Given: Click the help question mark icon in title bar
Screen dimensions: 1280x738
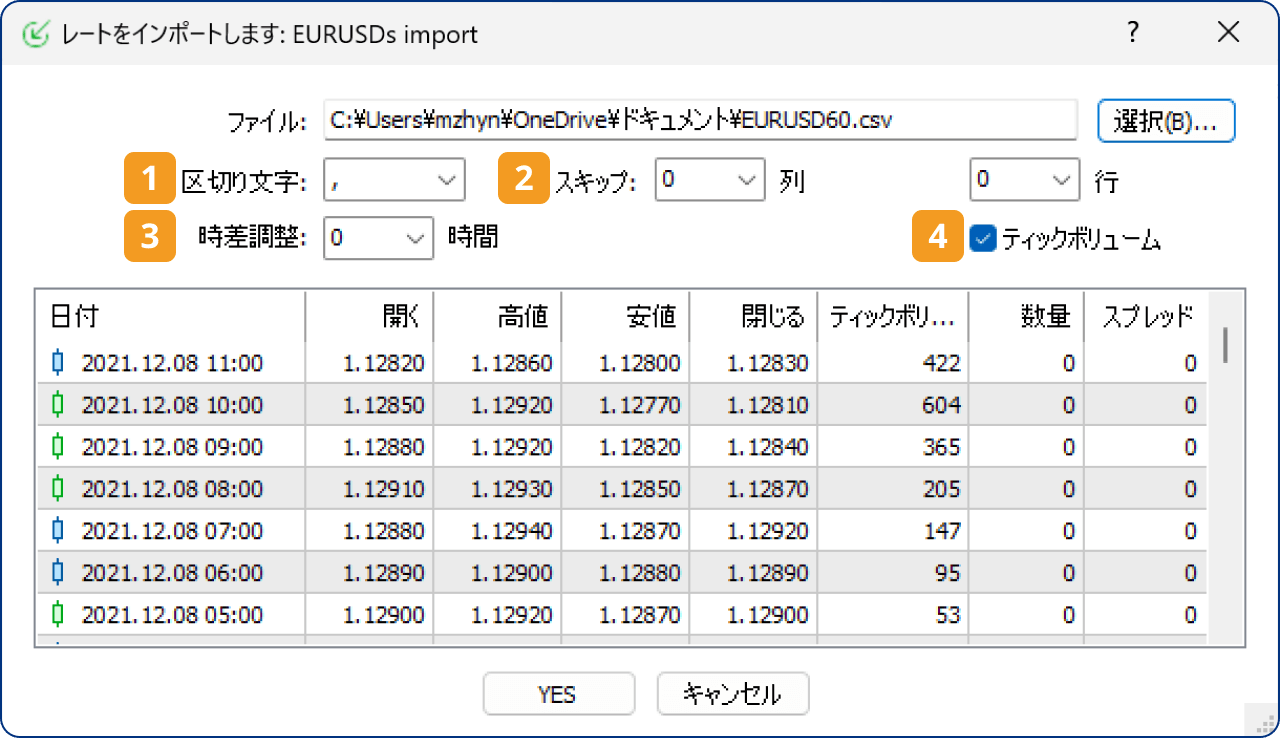Looking at the screenshot, I should click(1133, 33).
